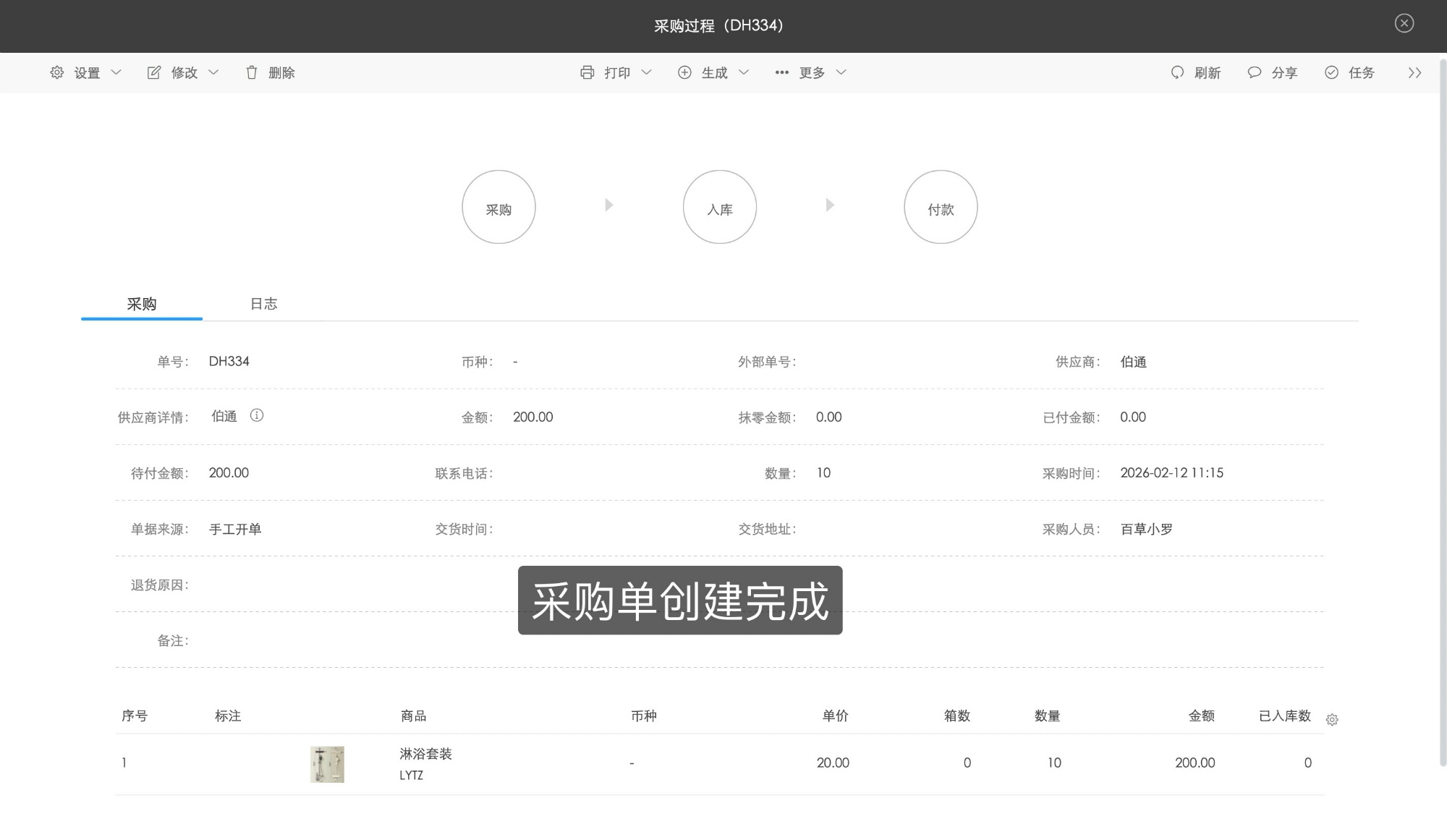This screenshot has width=1447, height=840.
Task: Click the info icon beside supplier 伯通
Action: (258, 415)
